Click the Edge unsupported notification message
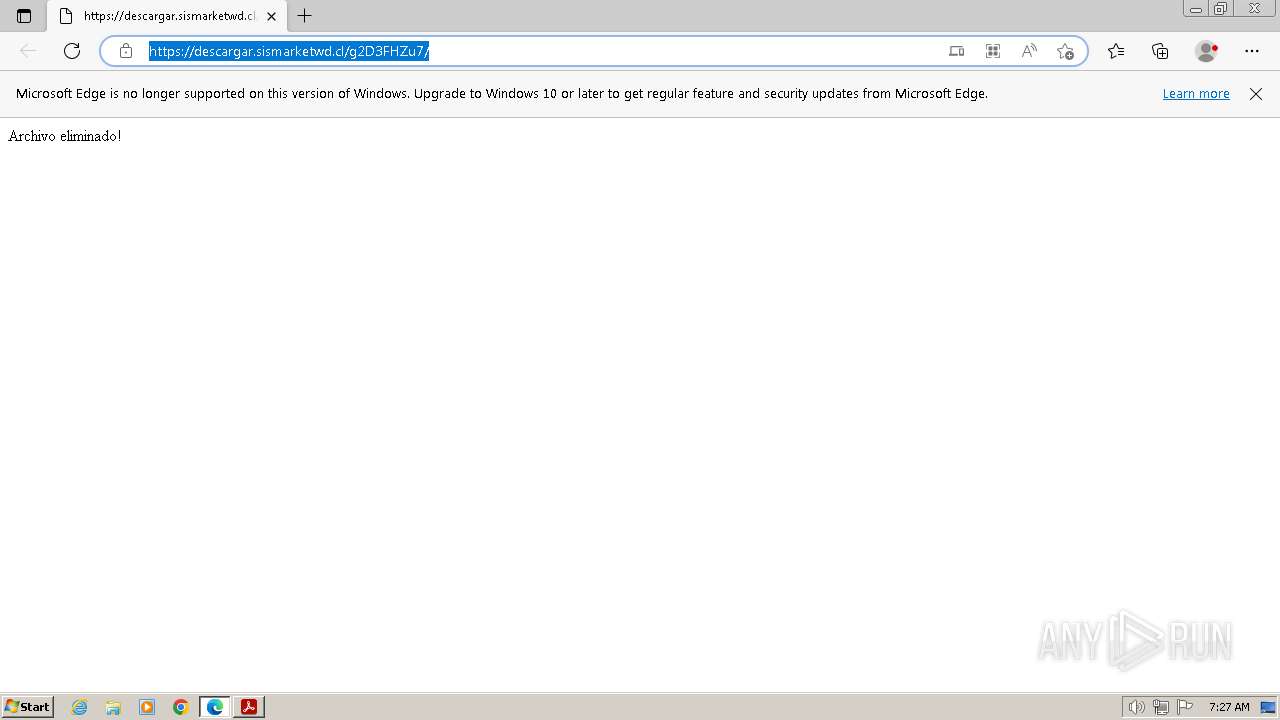The height and width of the screenshot is (720, 1280). [502, 94]
